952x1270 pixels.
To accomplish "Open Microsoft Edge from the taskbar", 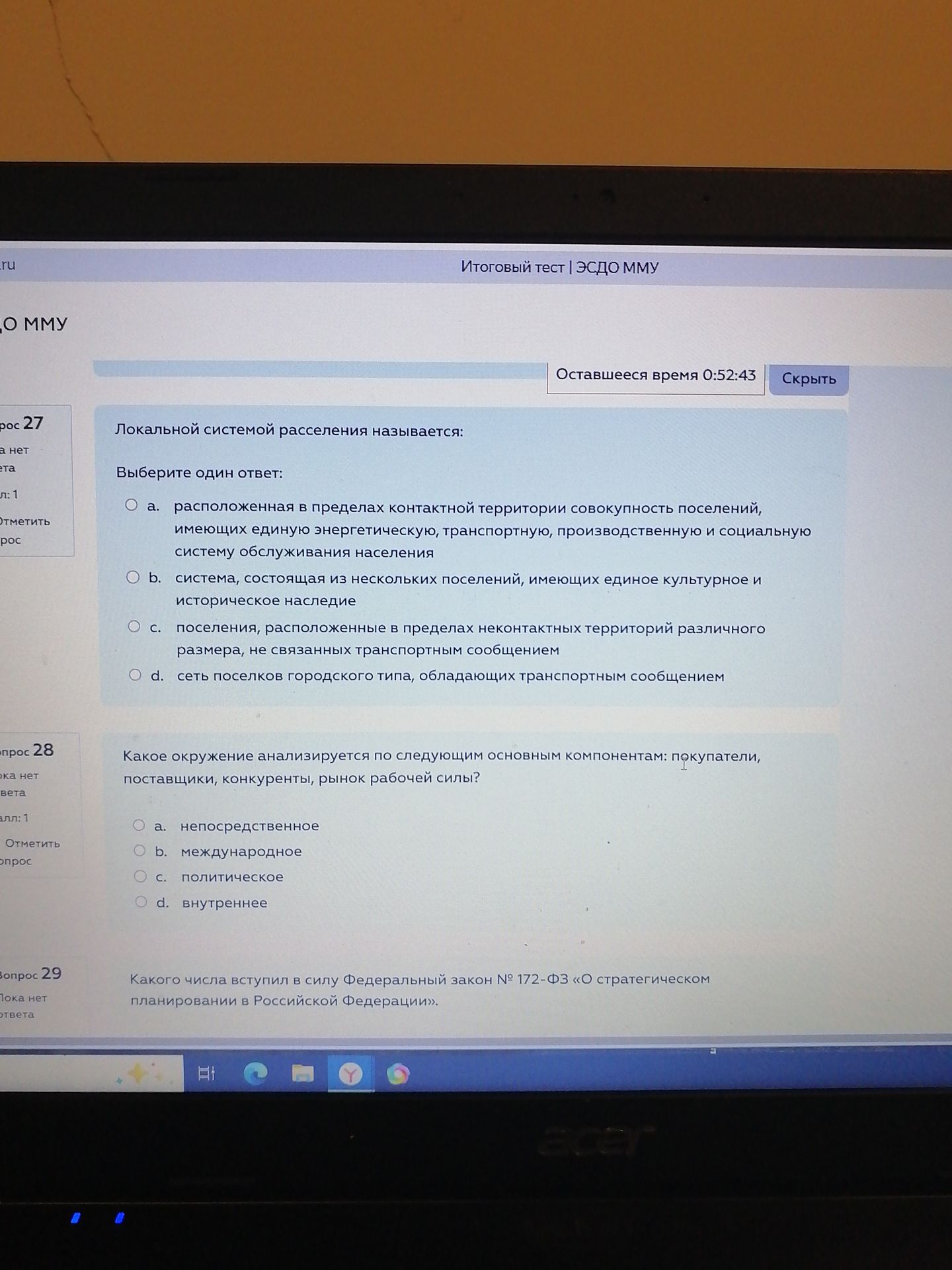I will [x=255, y=1074].
